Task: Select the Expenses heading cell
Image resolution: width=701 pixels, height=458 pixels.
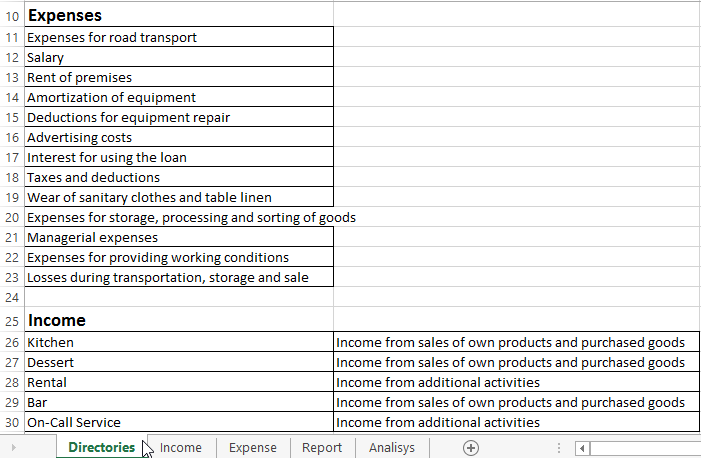Action: pyautogui.click(x=179, y=15)
